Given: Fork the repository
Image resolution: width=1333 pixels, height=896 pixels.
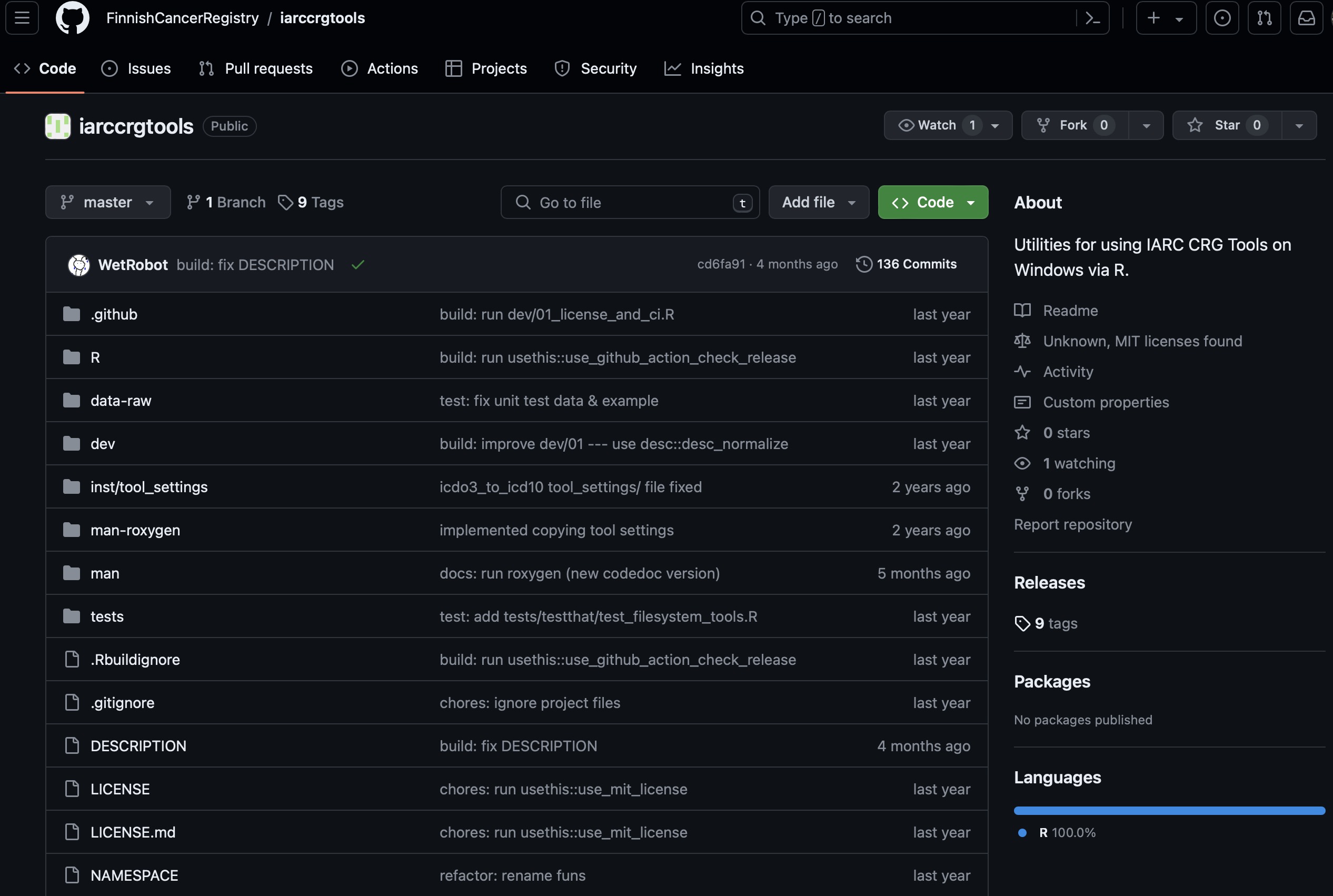Looking at the screenshot, I should [x=1075, y=125].
